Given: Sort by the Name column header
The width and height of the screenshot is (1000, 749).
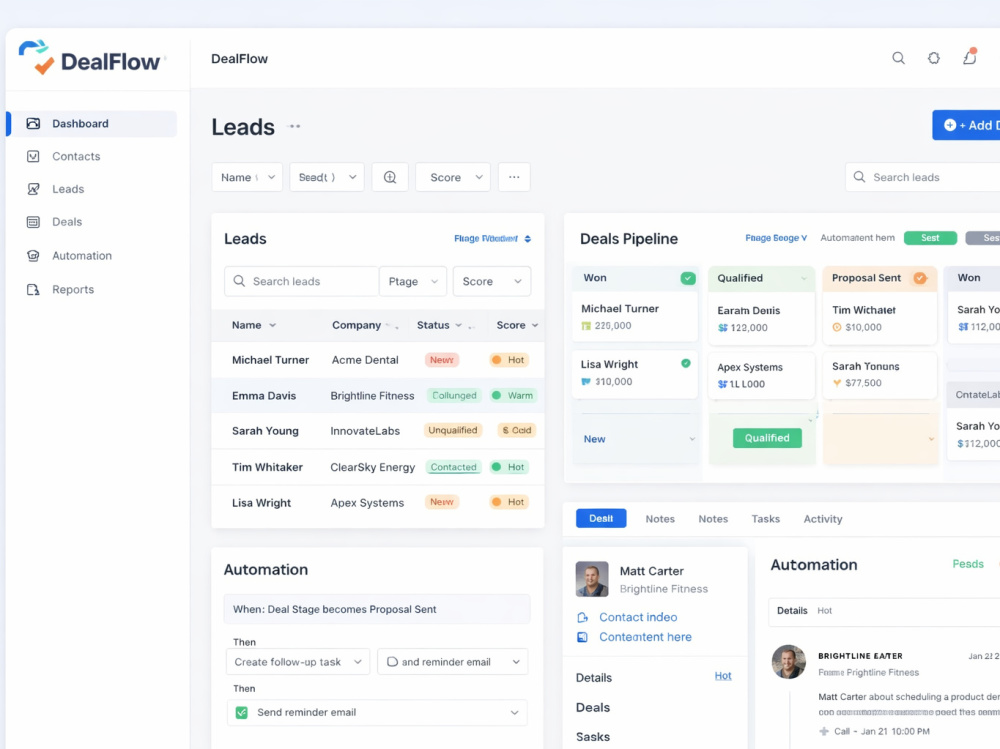Looking at the screenshot, I should (x=254, y=325).
